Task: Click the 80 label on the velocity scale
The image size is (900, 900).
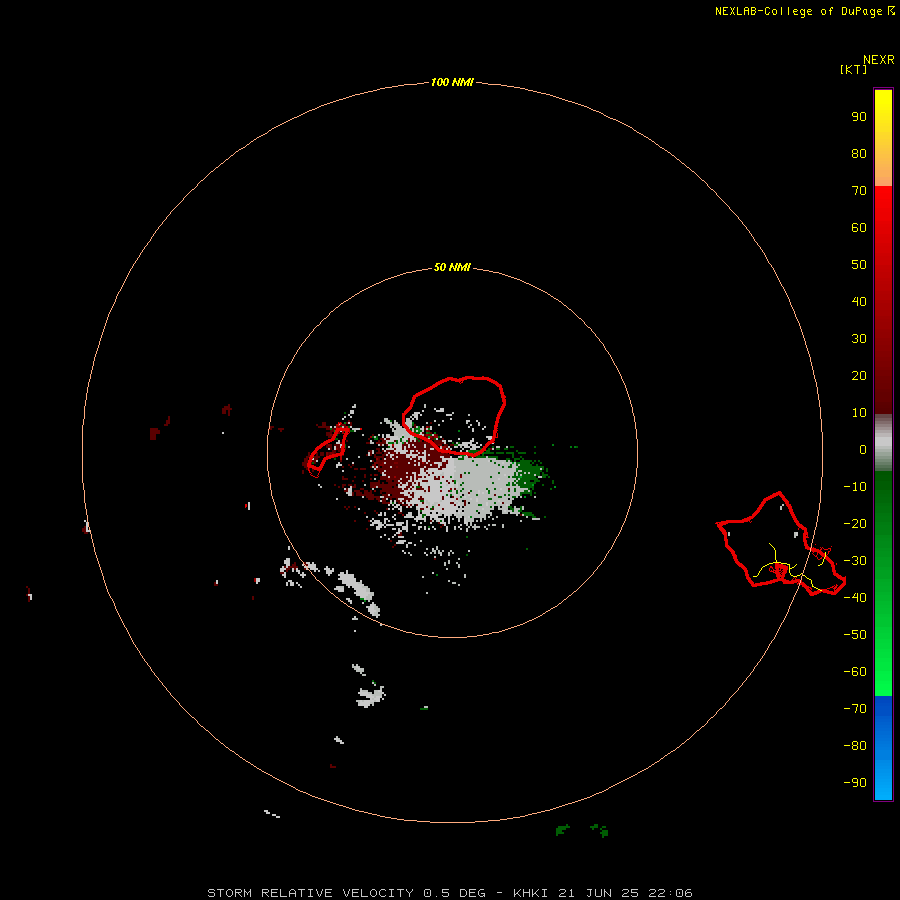Action: click(x=859, y=153)
